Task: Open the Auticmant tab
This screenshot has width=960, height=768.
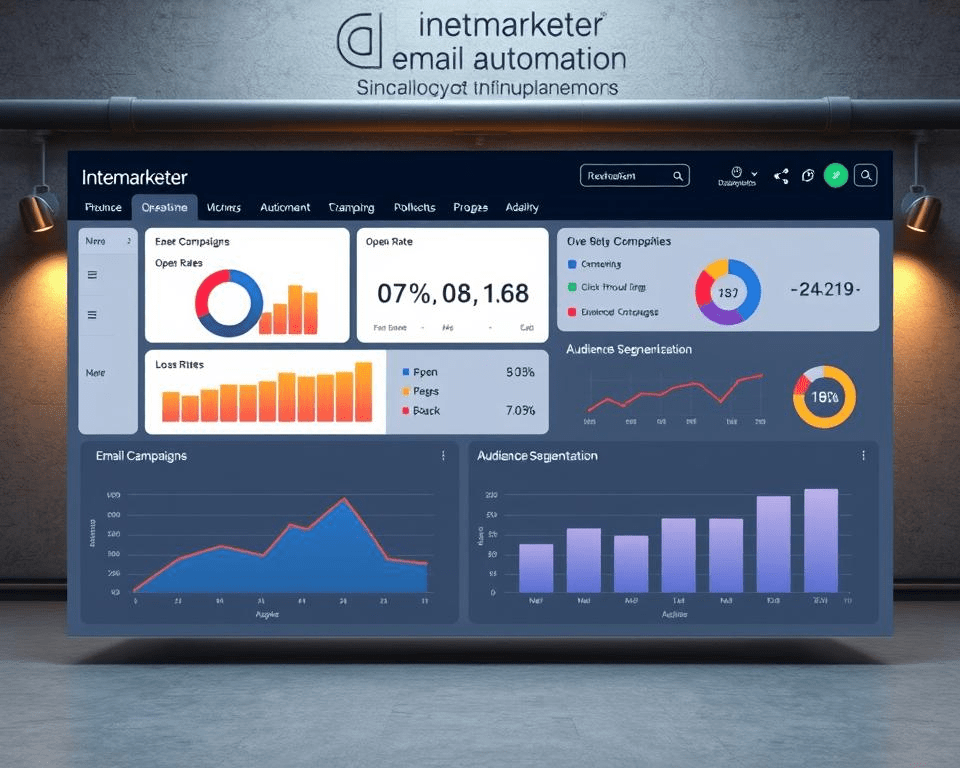Action: 285,208
